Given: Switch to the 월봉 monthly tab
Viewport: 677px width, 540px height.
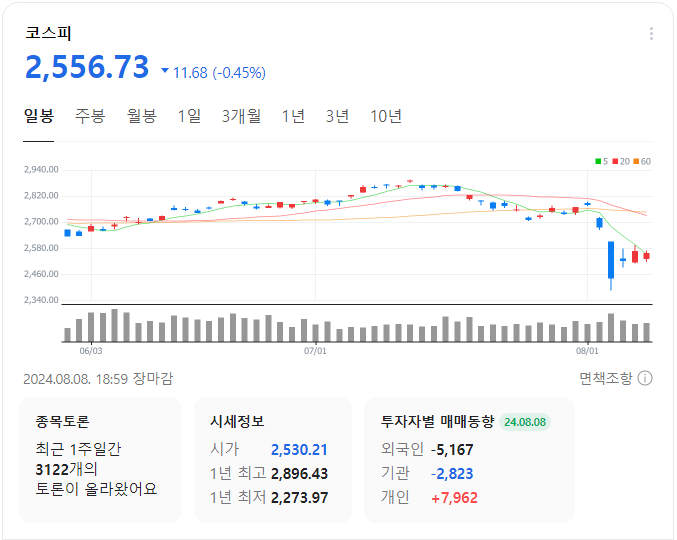Looking at the screenshot, I should click(x=141, y=116).
